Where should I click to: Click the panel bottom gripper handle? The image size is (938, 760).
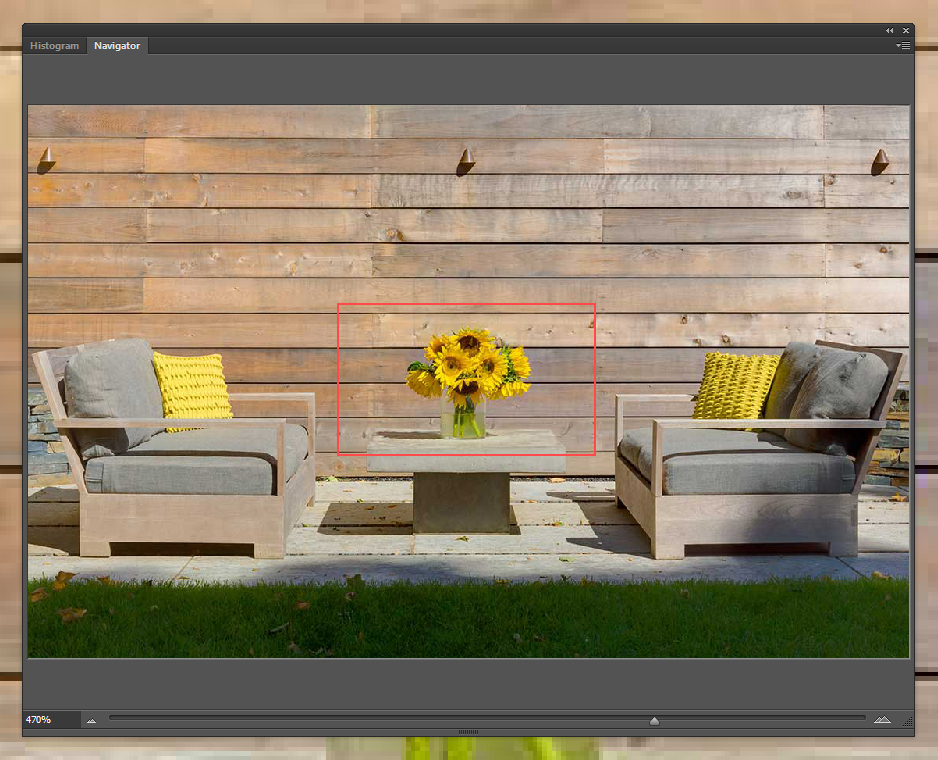468,732
